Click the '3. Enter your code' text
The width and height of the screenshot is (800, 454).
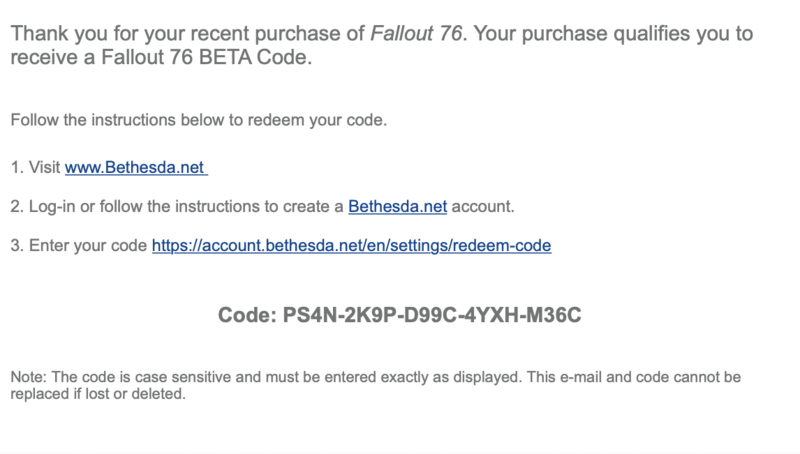(79, 246)
